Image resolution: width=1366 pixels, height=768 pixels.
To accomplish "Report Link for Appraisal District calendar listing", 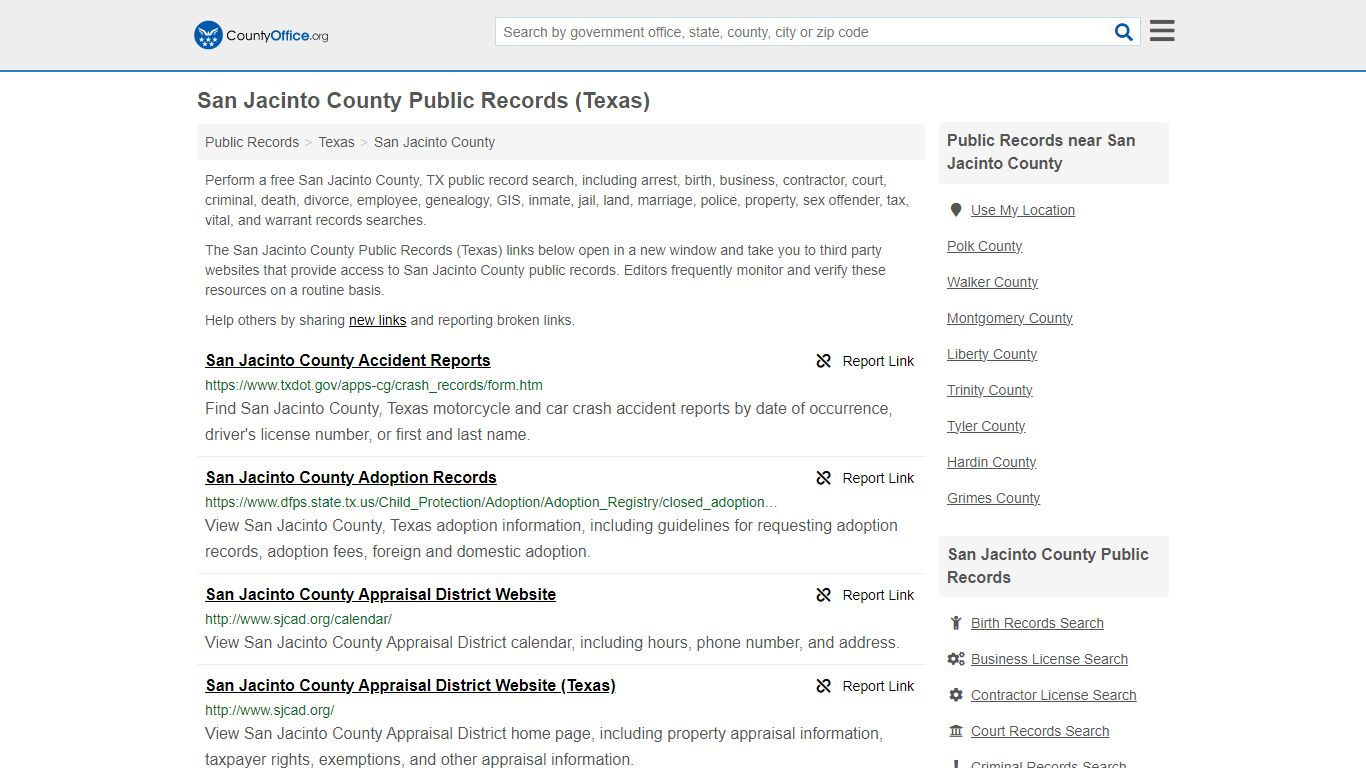I will [x=878, y=595].
